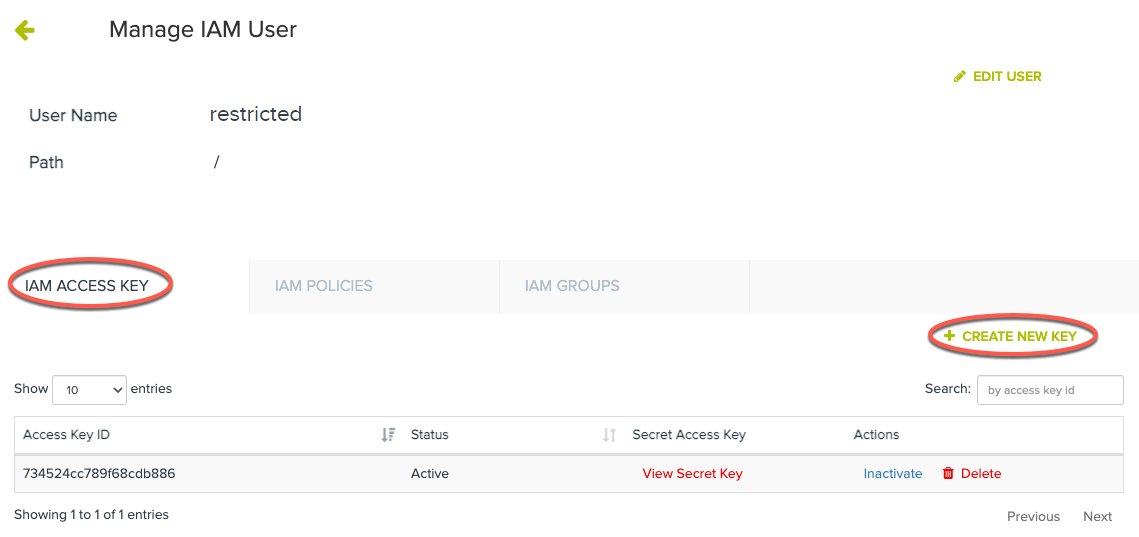Image resolution: width=1139 pixels, height=537 pixels.
Task: Click CREATE NEW KEY button
Action: pyautogui.click(x=1010, y=336)
